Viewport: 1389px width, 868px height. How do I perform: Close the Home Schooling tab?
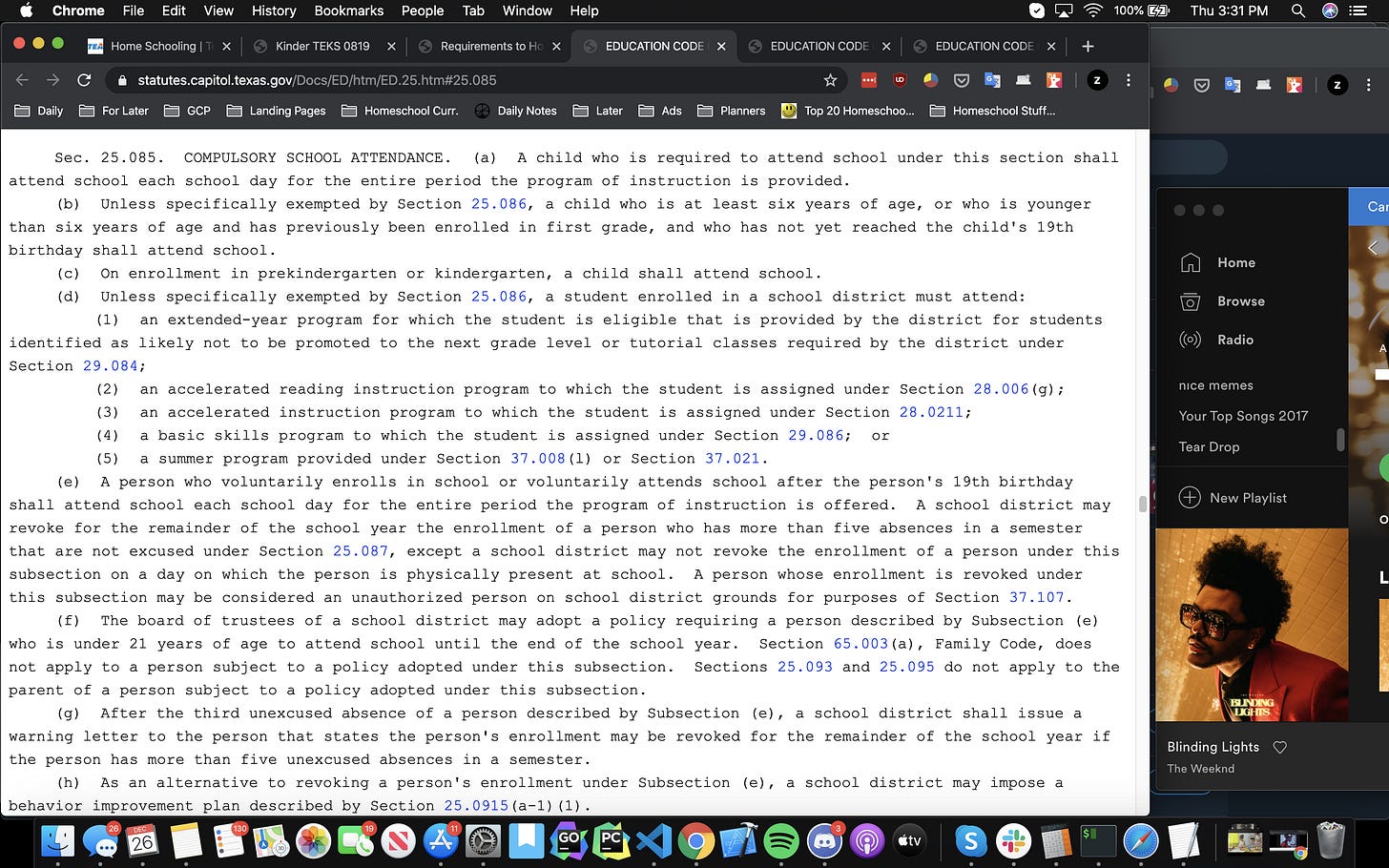pyautogui.click(x=226, y=46)
